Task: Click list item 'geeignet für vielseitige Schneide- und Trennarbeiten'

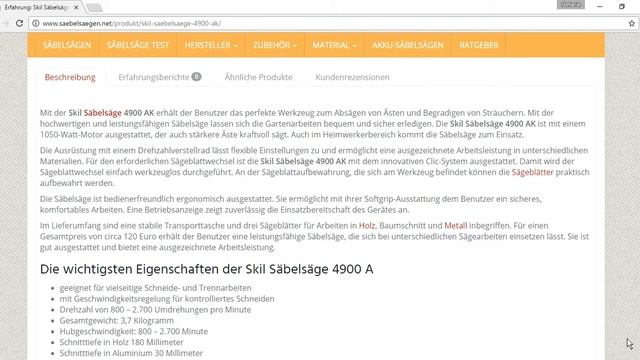Action: point(156,288)
